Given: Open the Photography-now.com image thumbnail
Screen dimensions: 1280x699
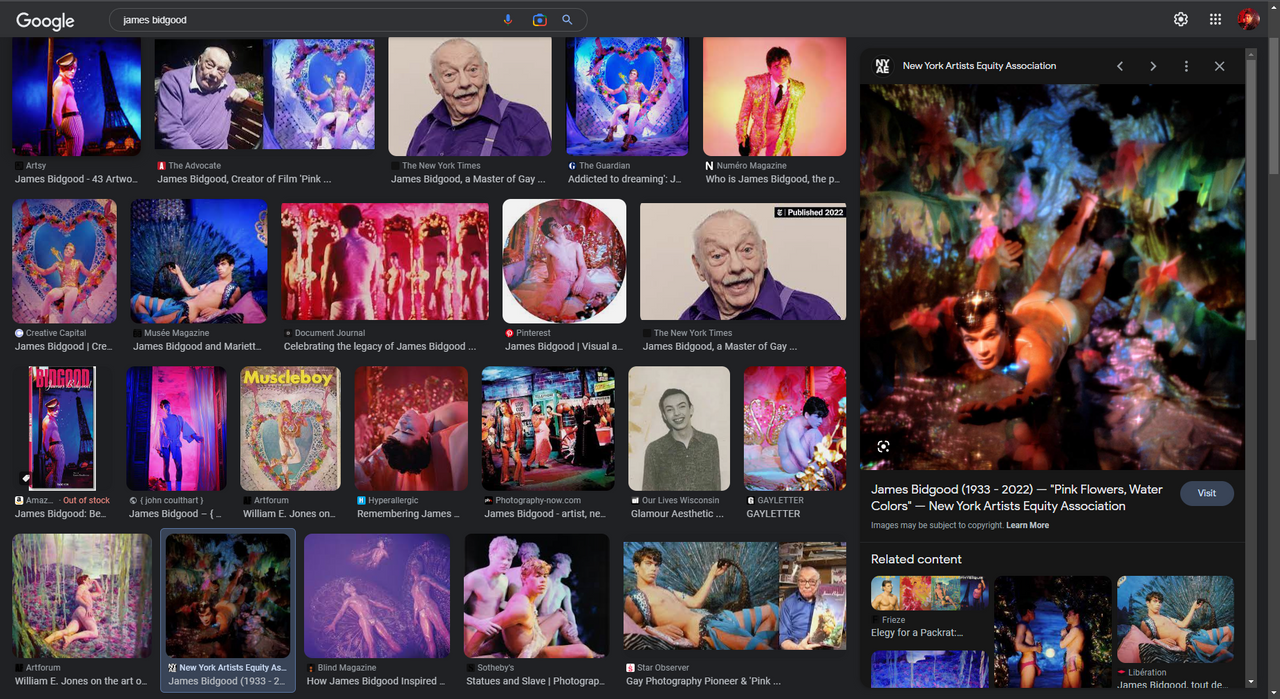Looking at the screenshot, I should 548,428.
